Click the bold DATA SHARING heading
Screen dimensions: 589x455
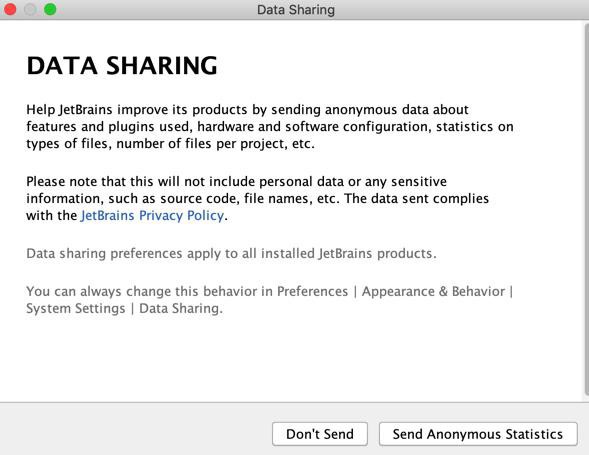coord(122,65)
